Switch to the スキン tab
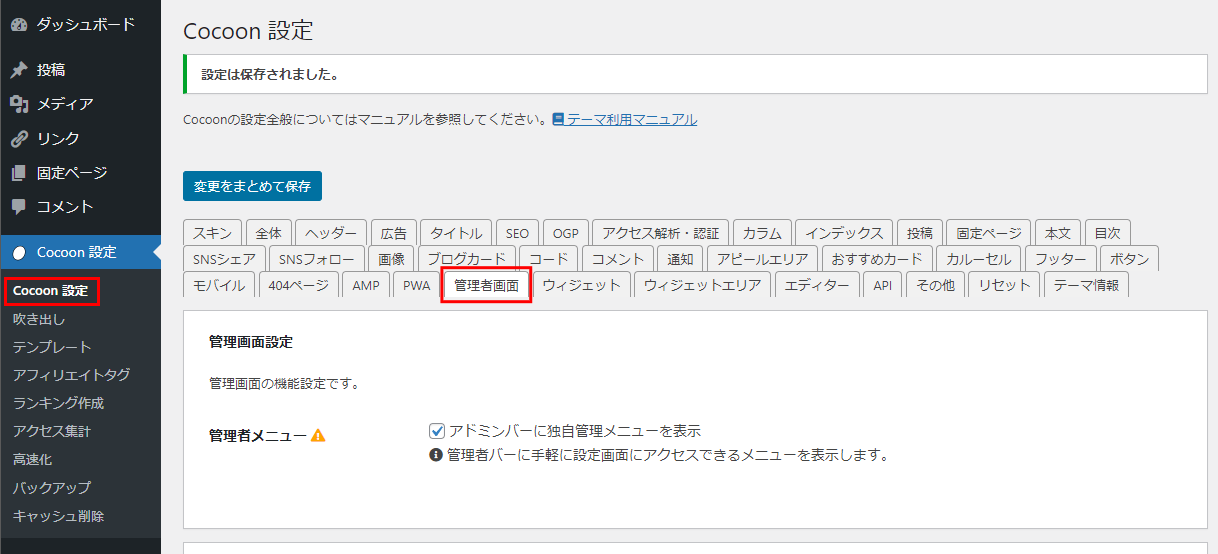 click(211, 233)
